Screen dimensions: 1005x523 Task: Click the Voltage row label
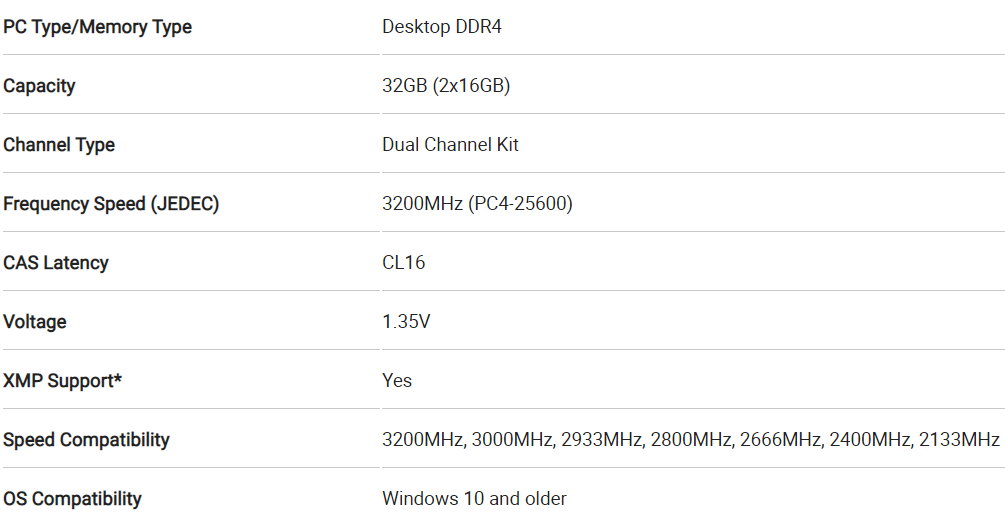[35, 322]
